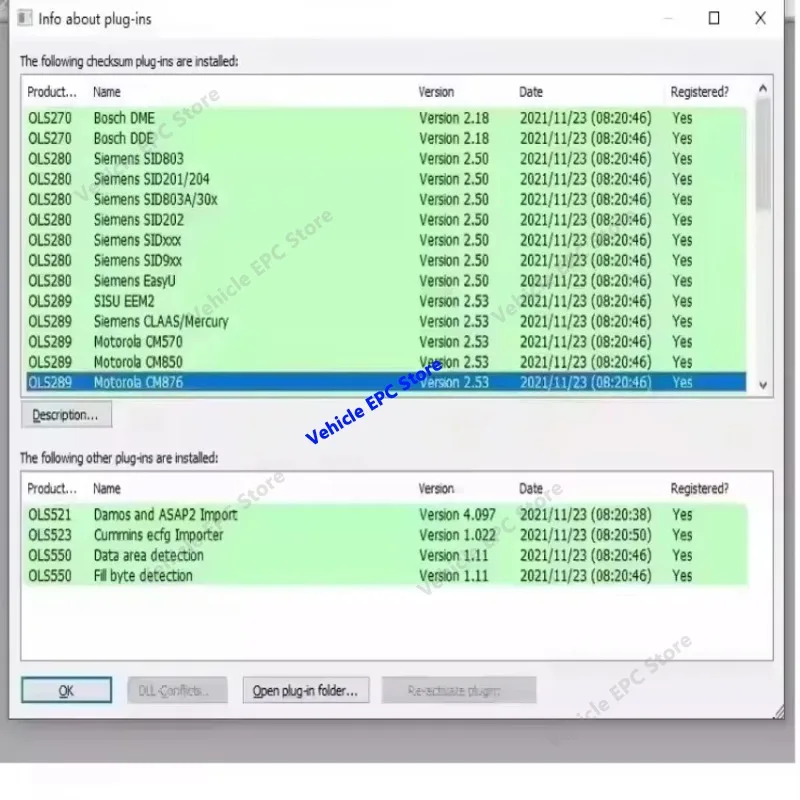Image resolution: width=800 pixels, height=800 pixels.
Task: Click the OK button
Action: tap(66, 690)
